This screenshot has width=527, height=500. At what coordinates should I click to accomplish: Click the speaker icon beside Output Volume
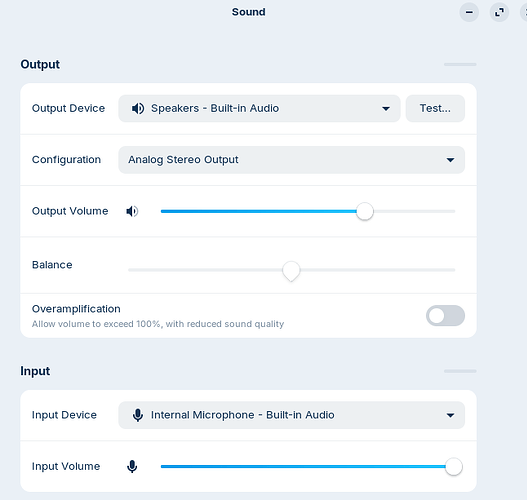coord(132,211)
